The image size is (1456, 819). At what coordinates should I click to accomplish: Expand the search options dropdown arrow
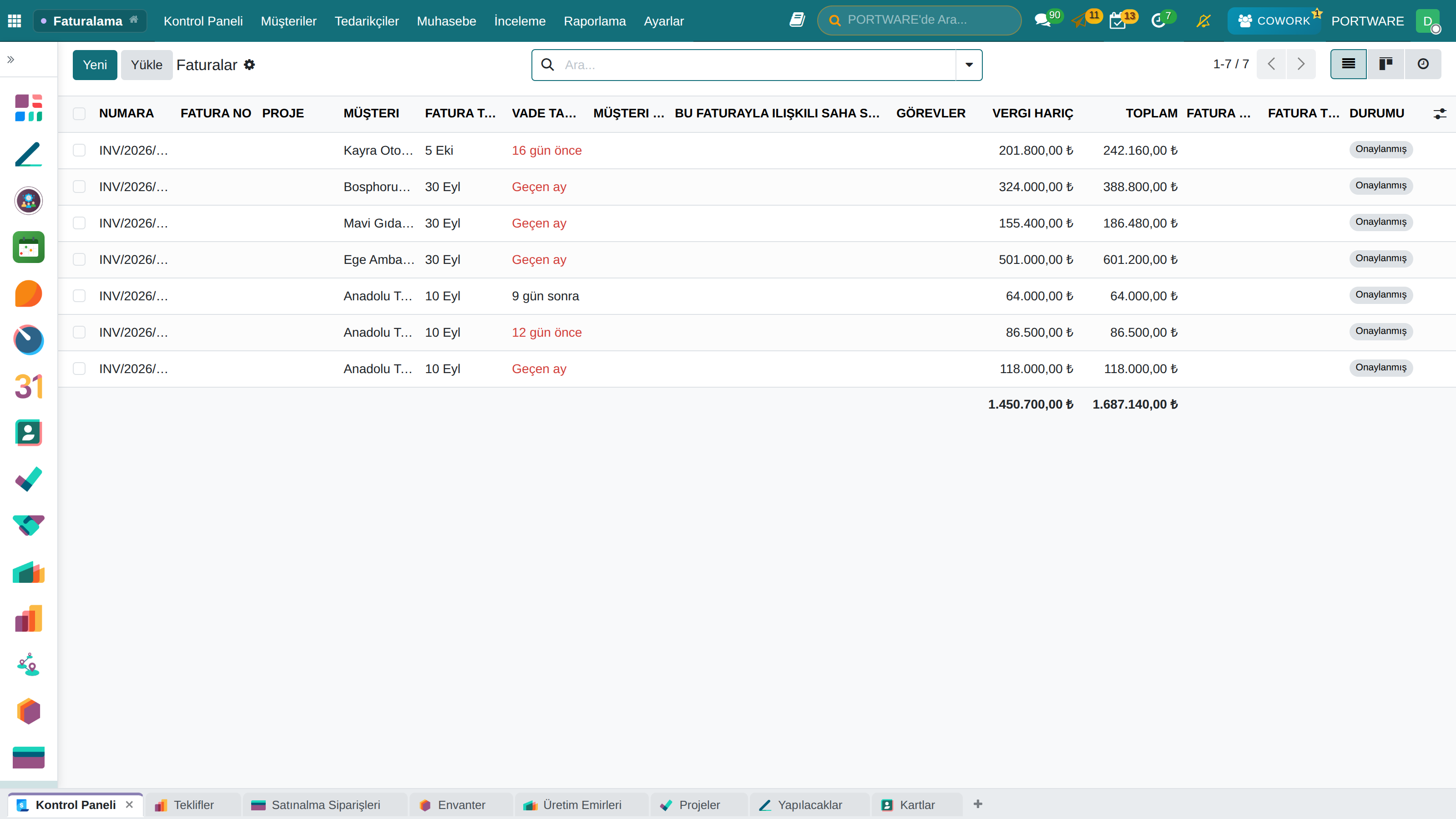[969, 65]
